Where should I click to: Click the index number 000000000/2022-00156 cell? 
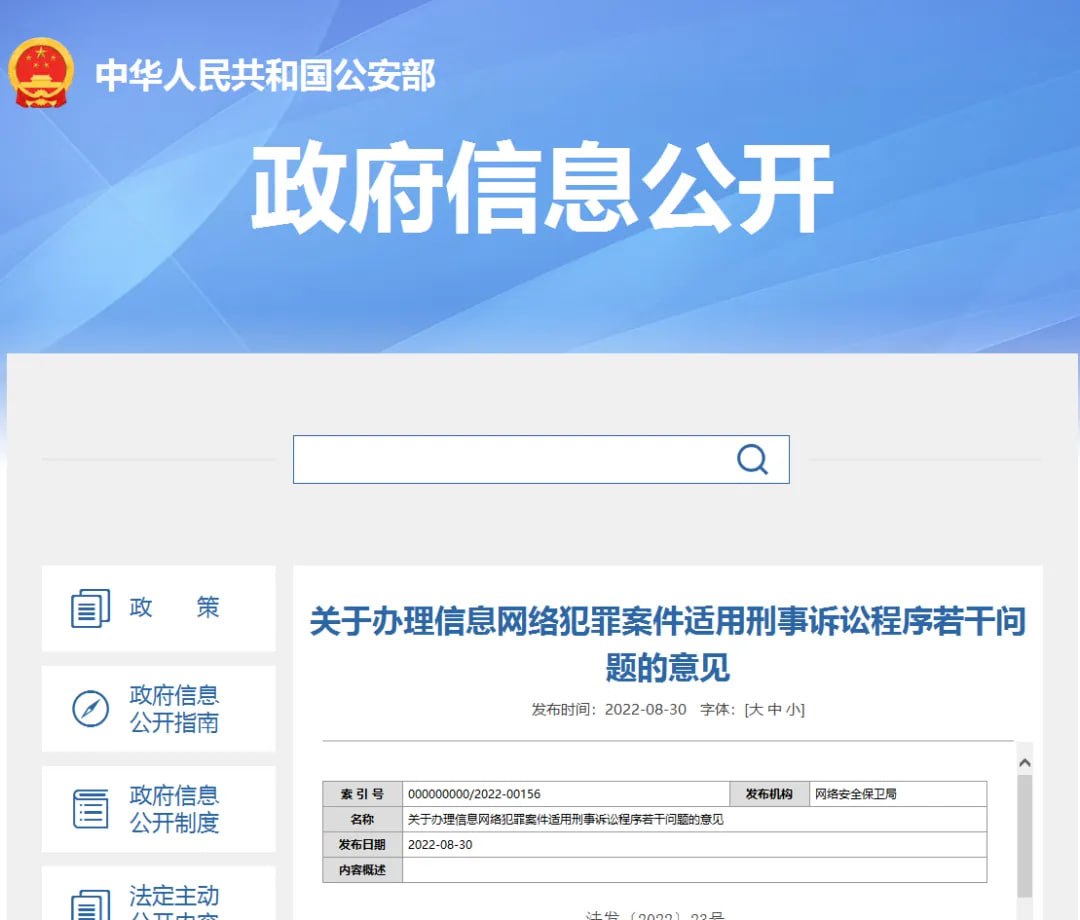pyautogui.click(x=566, y=794)
